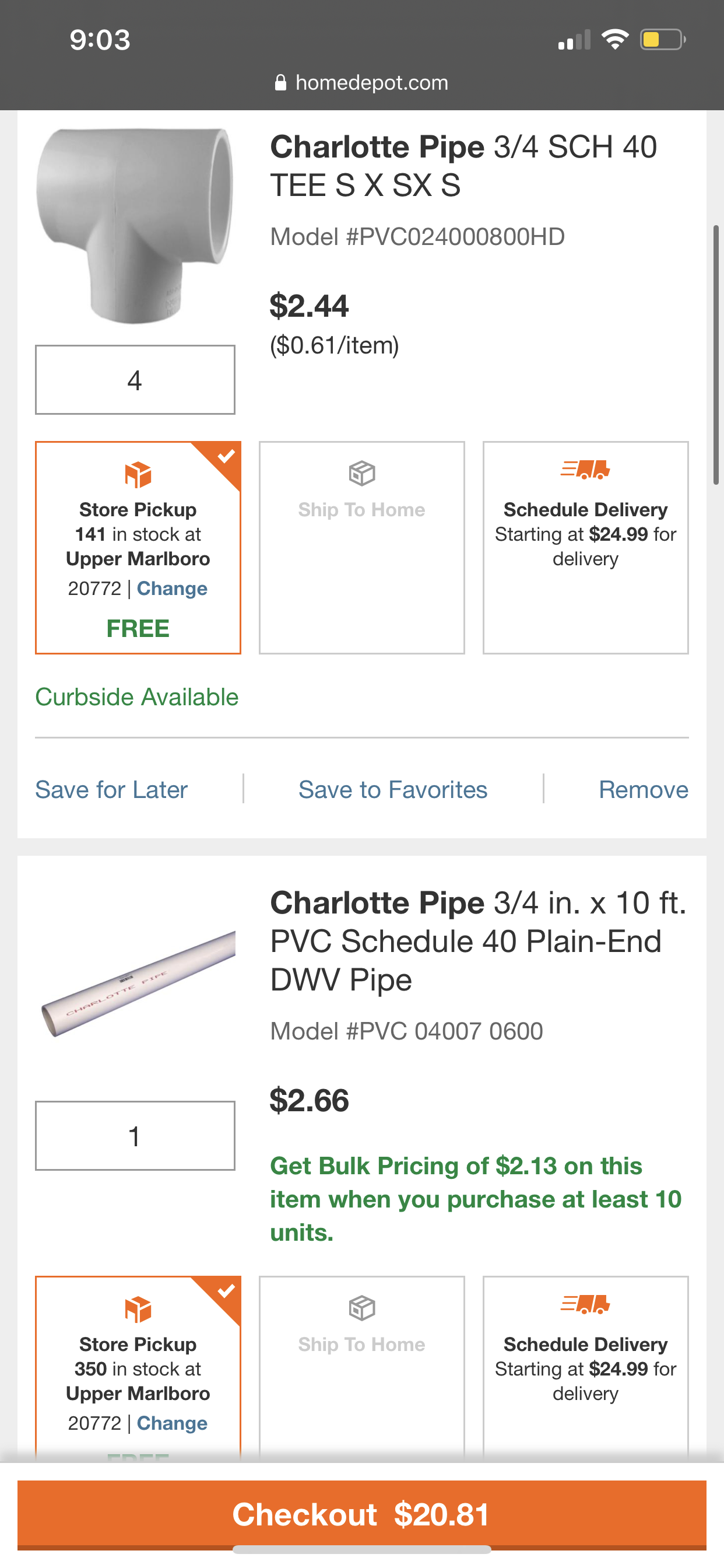Choose Schedule Delivery for the 10 ft. PVC pipe
The width and height of the screenshot is (724, 1568).
tap(585, 1370)
